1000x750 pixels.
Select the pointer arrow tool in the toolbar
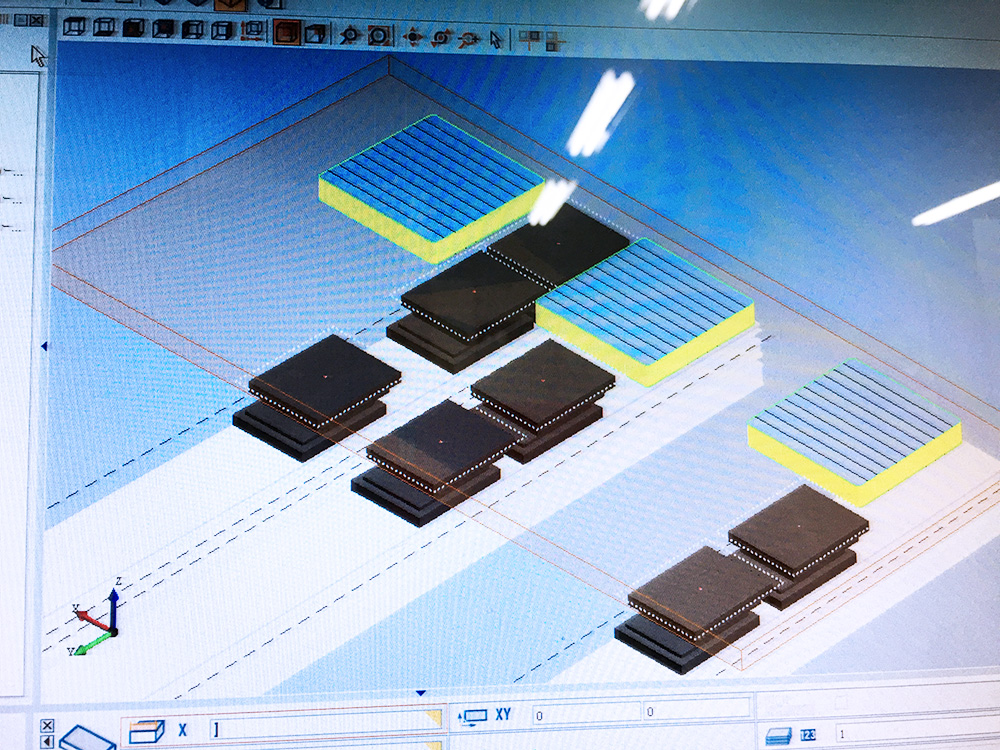click(x=496, y=40)
